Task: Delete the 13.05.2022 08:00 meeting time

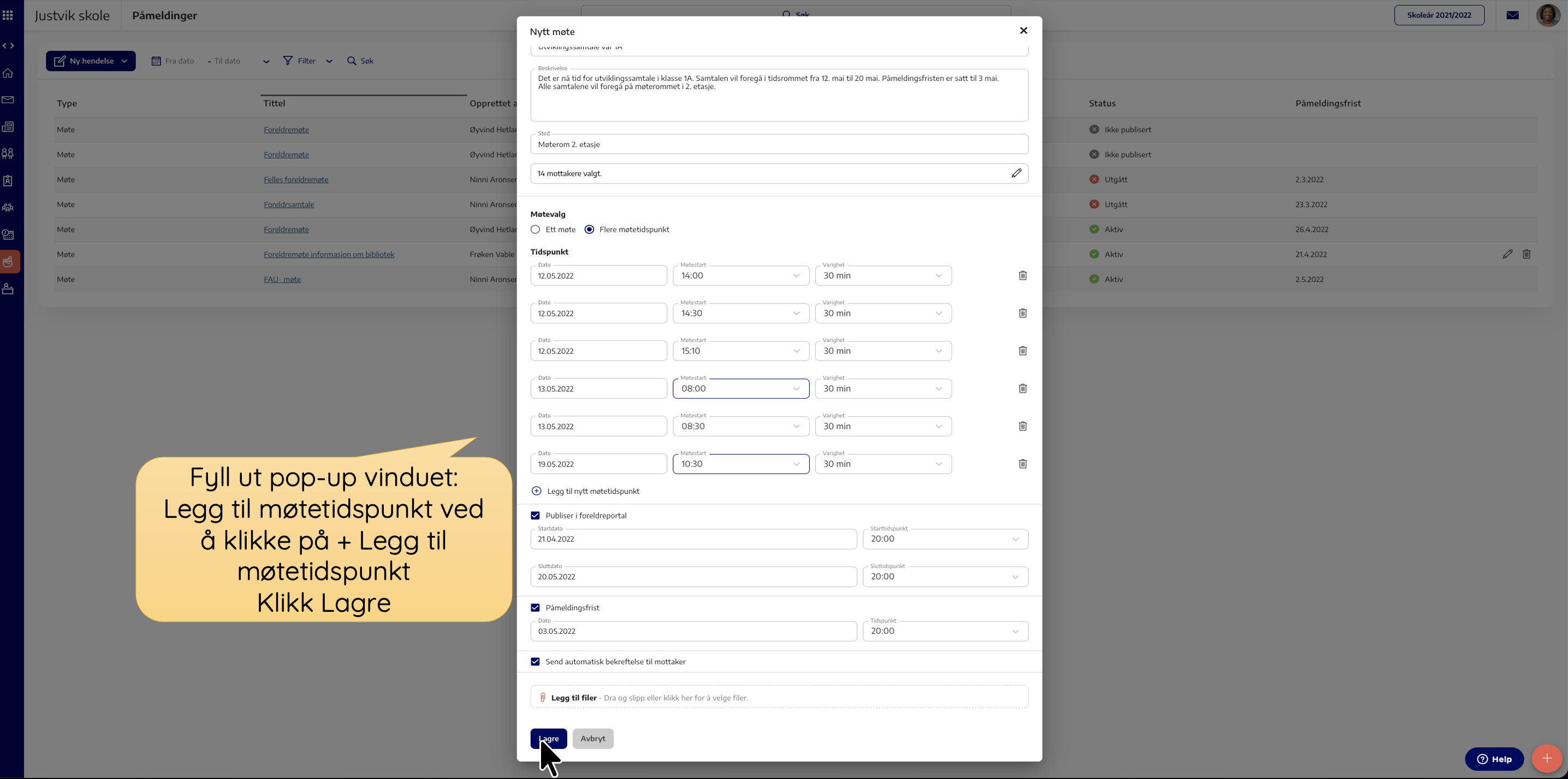Action: [1023, 388]
